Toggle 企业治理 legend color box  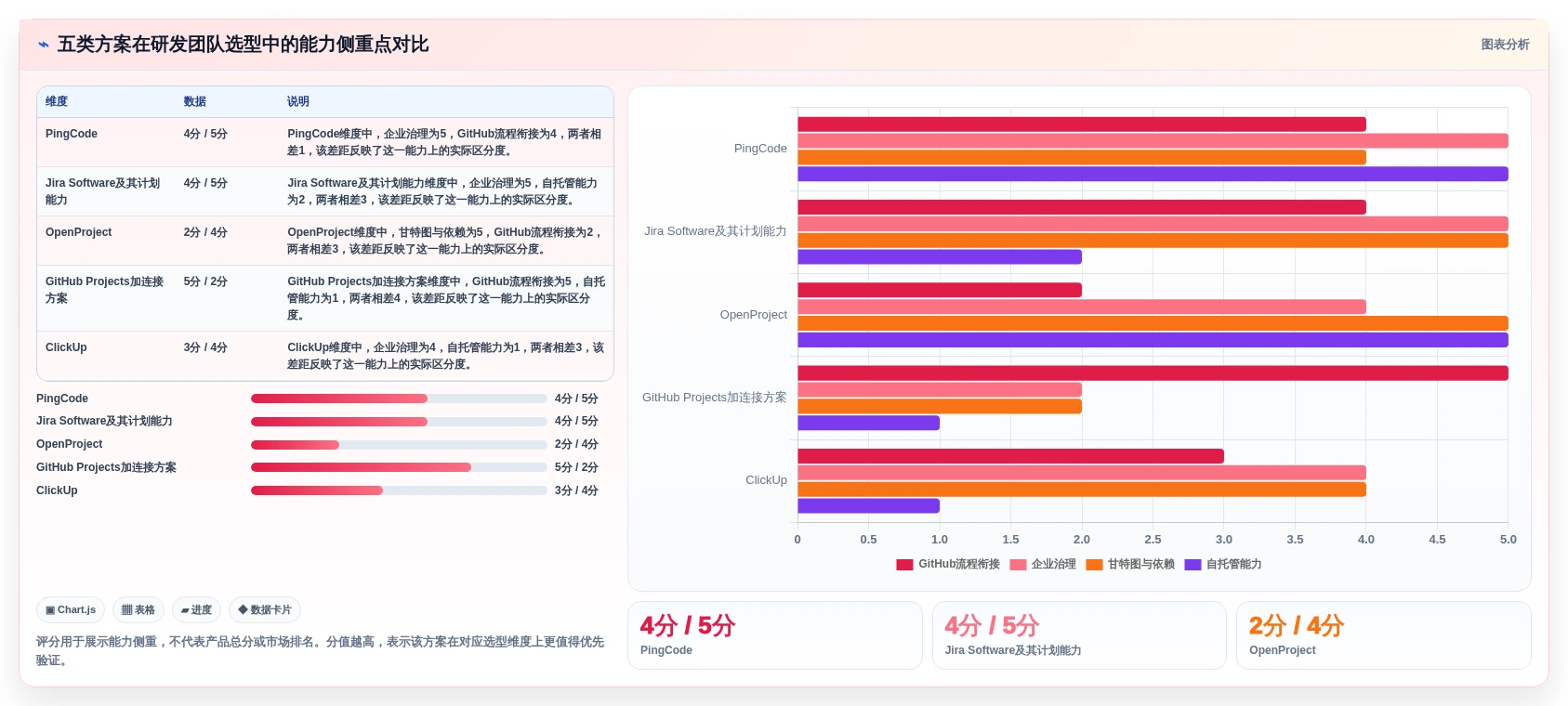pos(1018,565)
